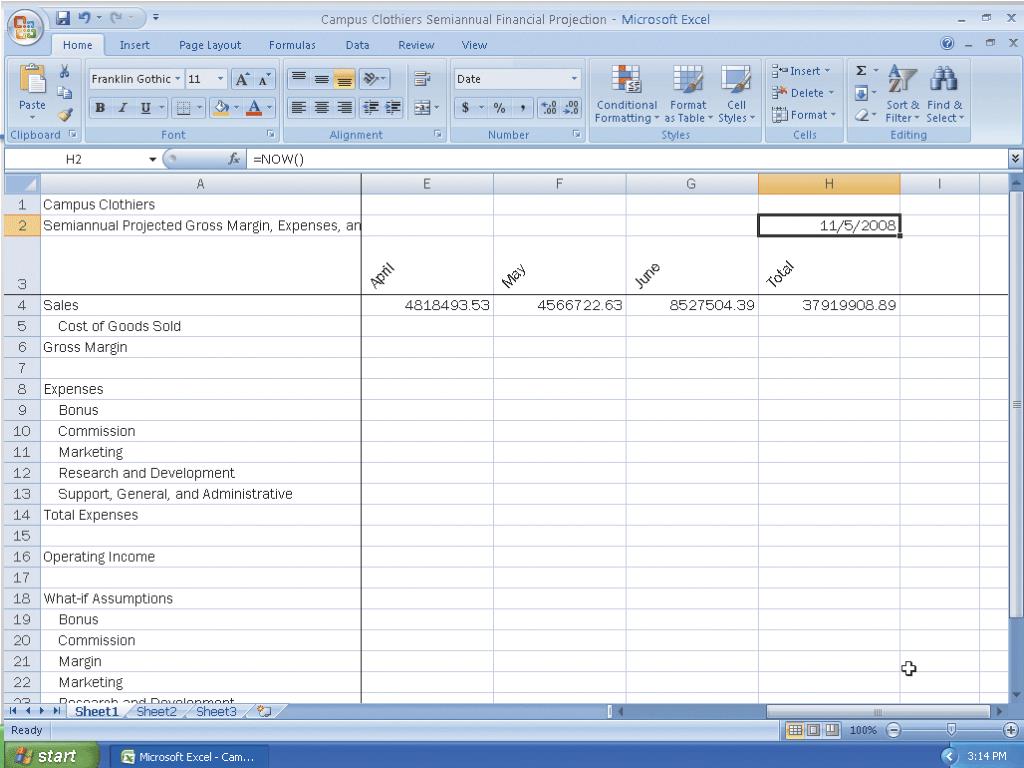Open Find & Select menu

click(x=944, y=94)
